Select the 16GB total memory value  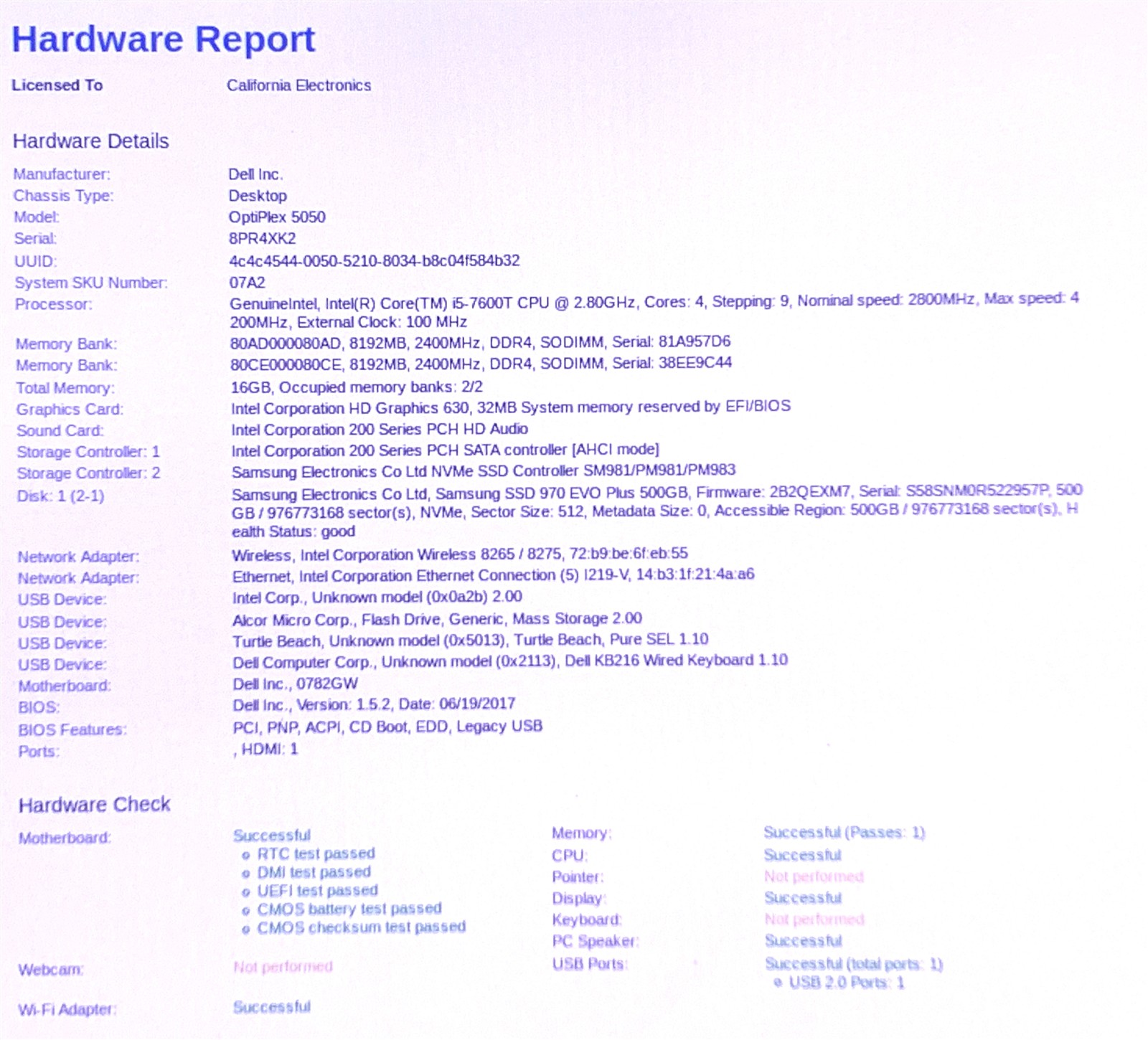click(x=357, y=387)
